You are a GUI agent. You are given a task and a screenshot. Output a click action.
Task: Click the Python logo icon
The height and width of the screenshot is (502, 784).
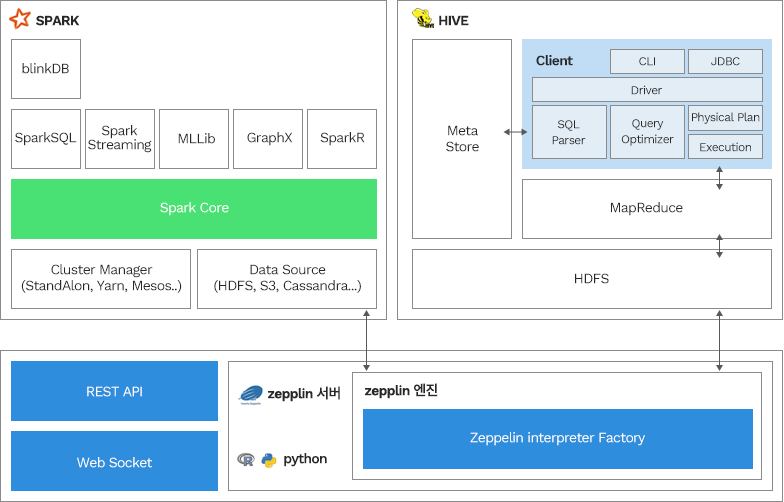pos(269,460)
